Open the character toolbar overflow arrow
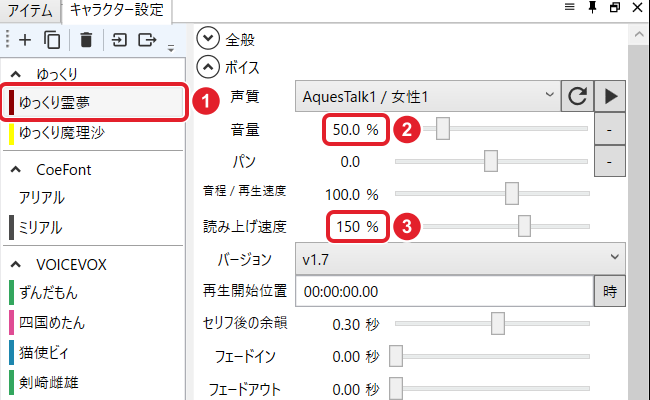650x400 pixels. coord(171,48)
